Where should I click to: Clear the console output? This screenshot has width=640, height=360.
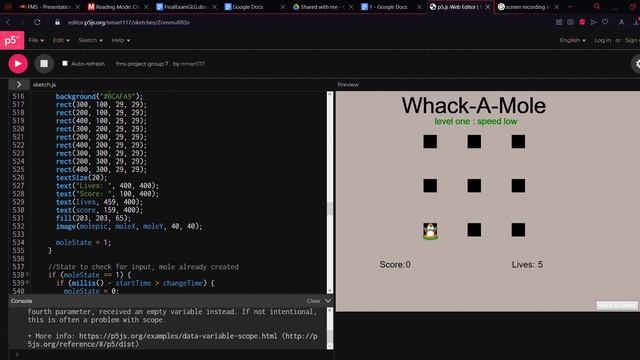pos(313,301)
